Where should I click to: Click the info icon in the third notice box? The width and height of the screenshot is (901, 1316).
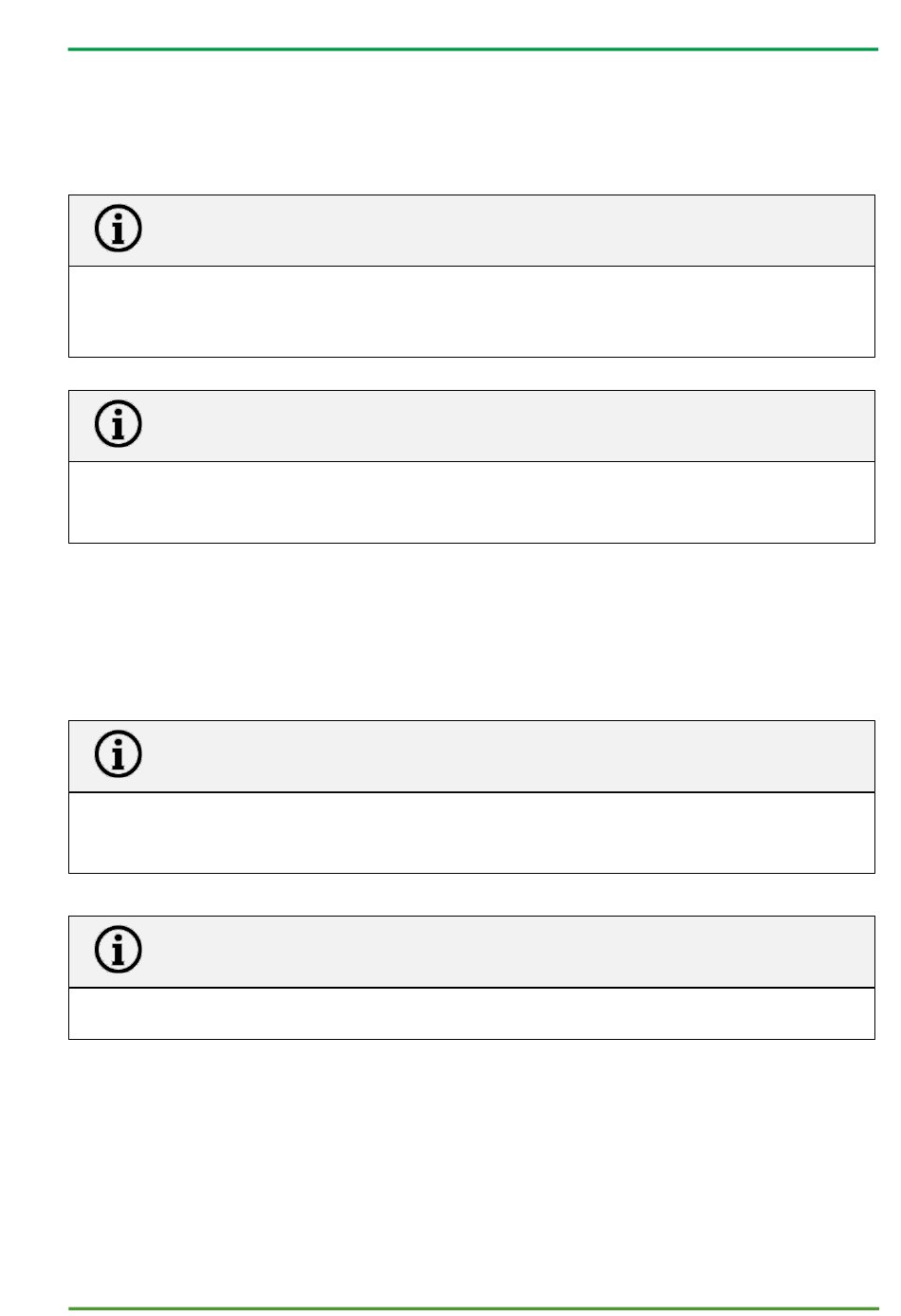coord(119,754)
